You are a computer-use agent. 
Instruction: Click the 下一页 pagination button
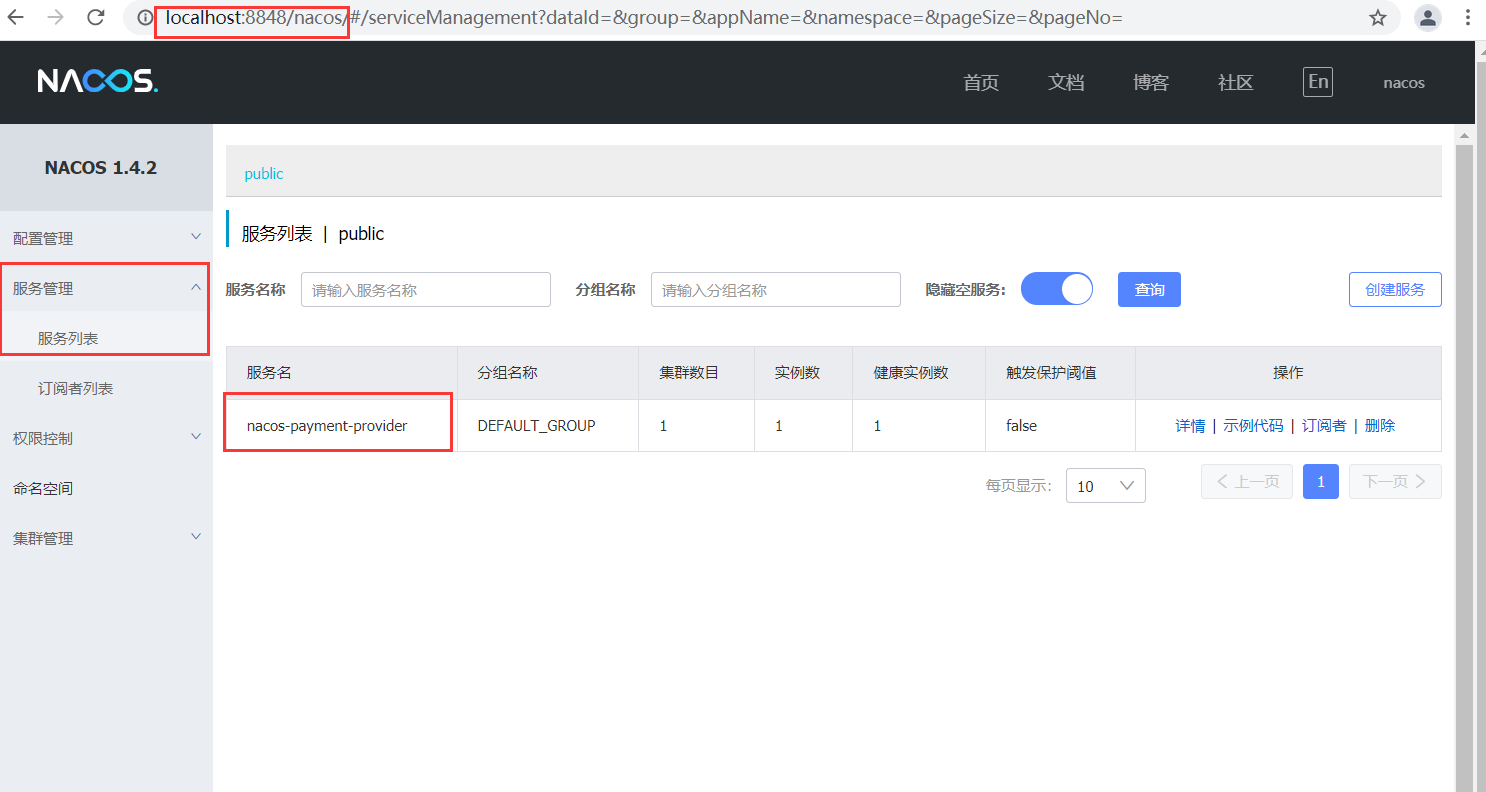pos(1395,481)
